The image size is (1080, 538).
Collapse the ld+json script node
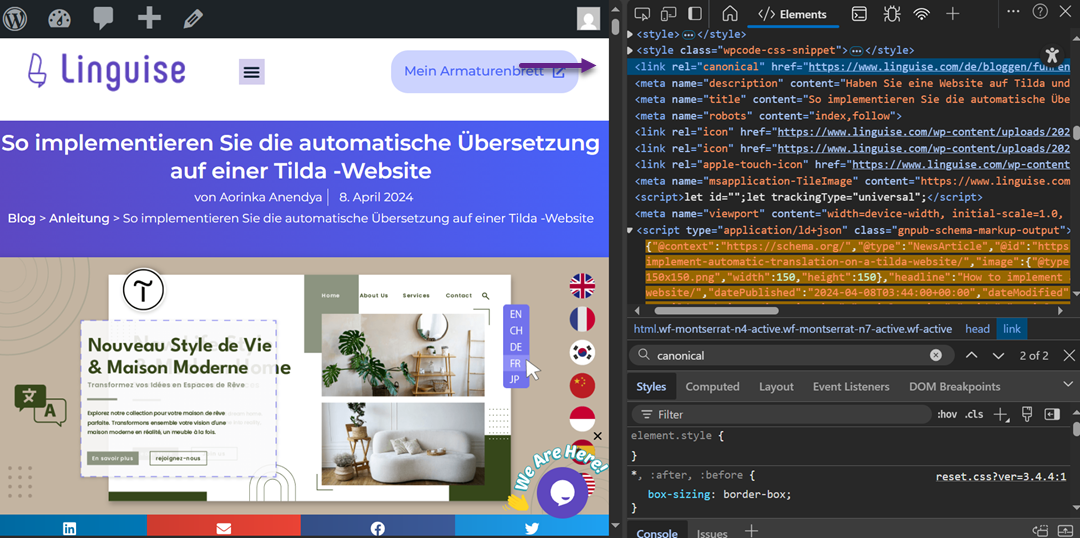630,230
